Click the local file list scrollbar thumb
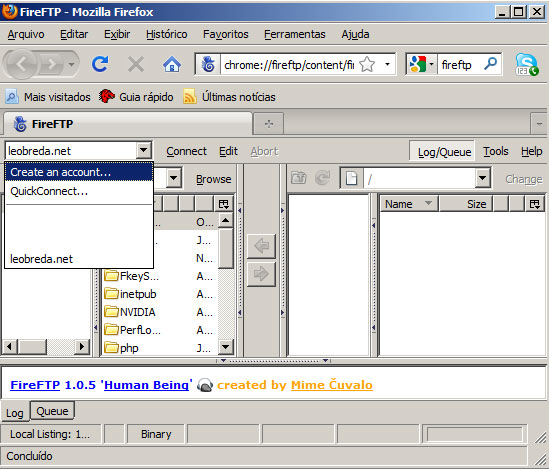This screenshot has width=549, height=469. coord(226,248)
